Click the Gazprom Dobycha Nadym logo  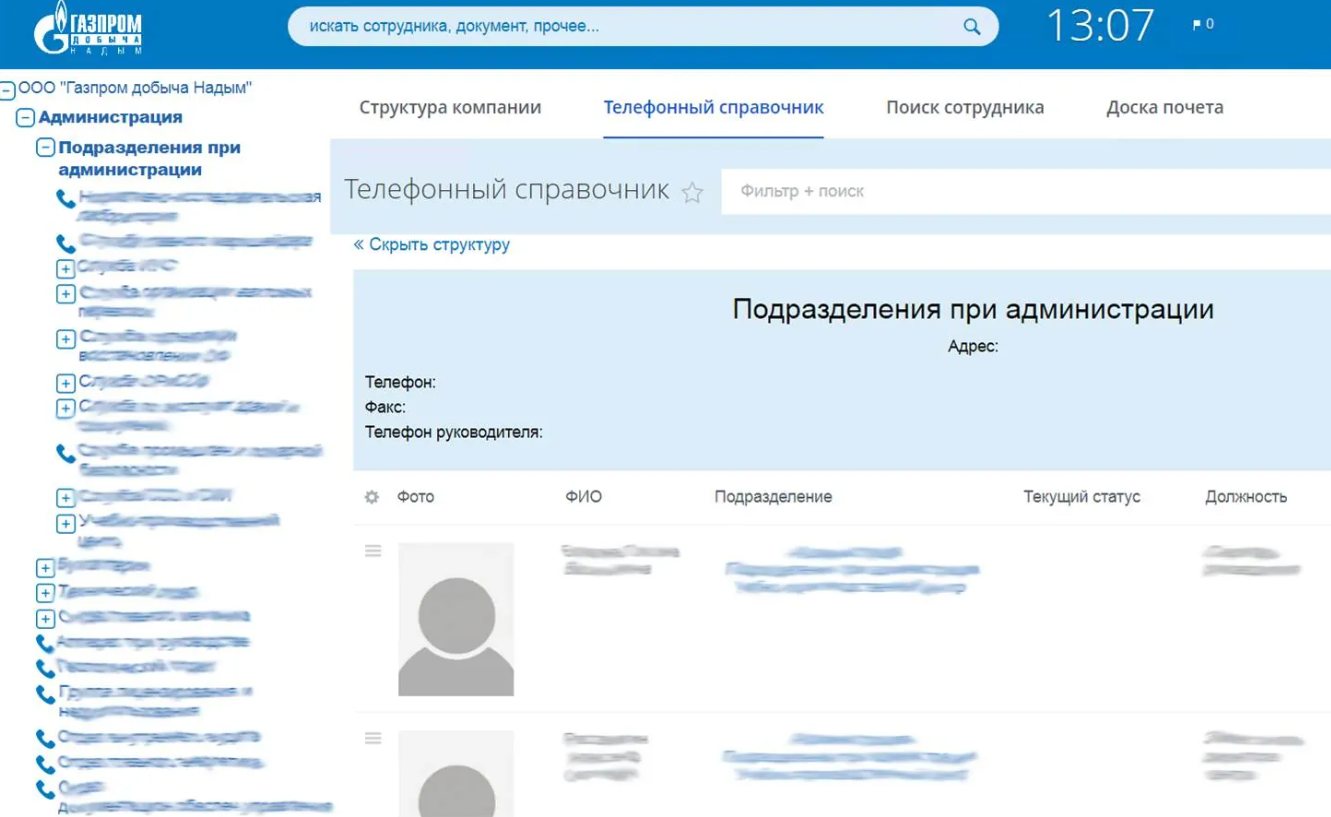pos(88,34)
